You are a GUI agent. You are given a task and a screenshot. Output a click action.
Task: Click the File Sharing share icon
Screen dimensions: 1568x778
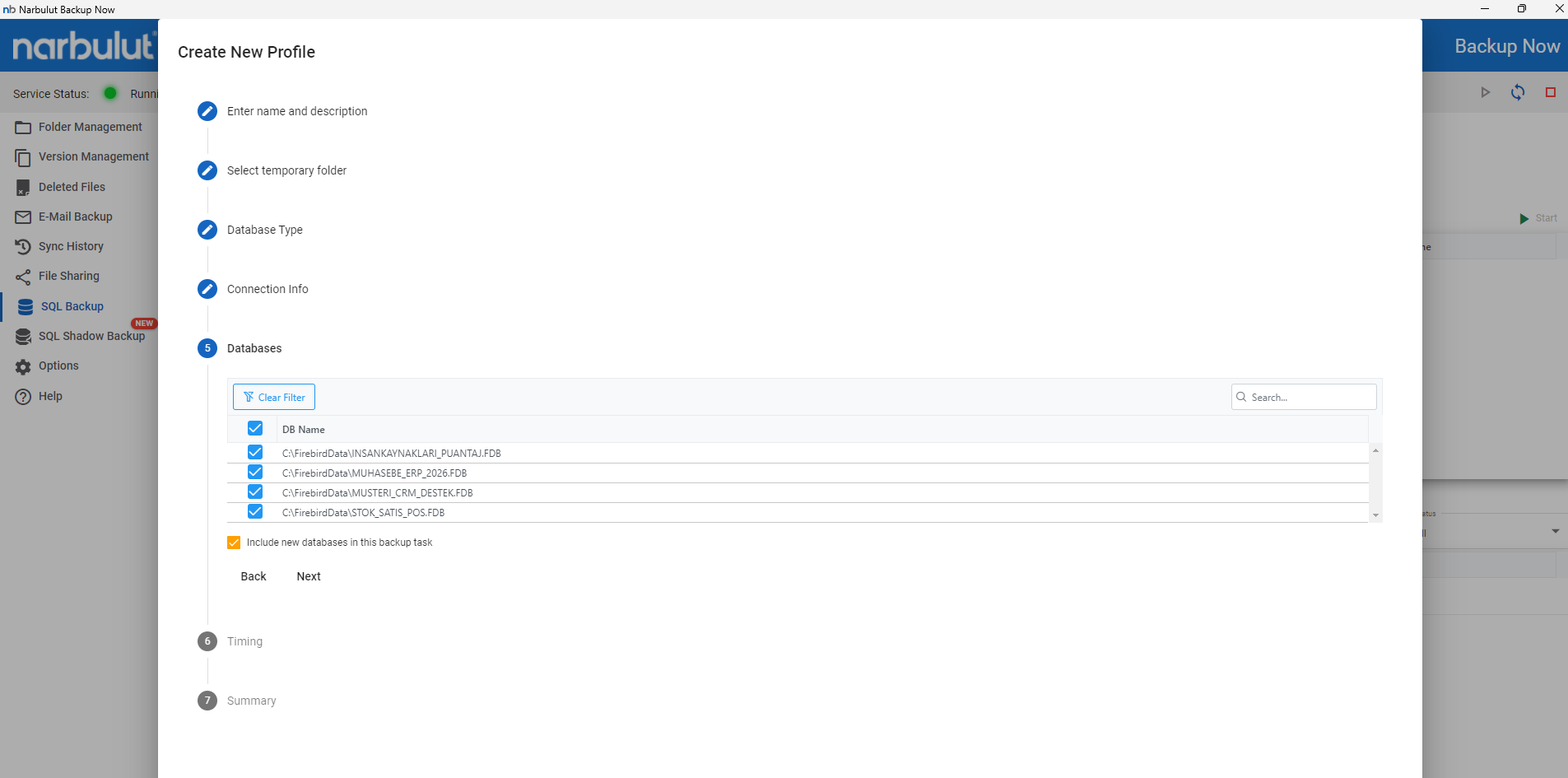click(x=23, y=277)
